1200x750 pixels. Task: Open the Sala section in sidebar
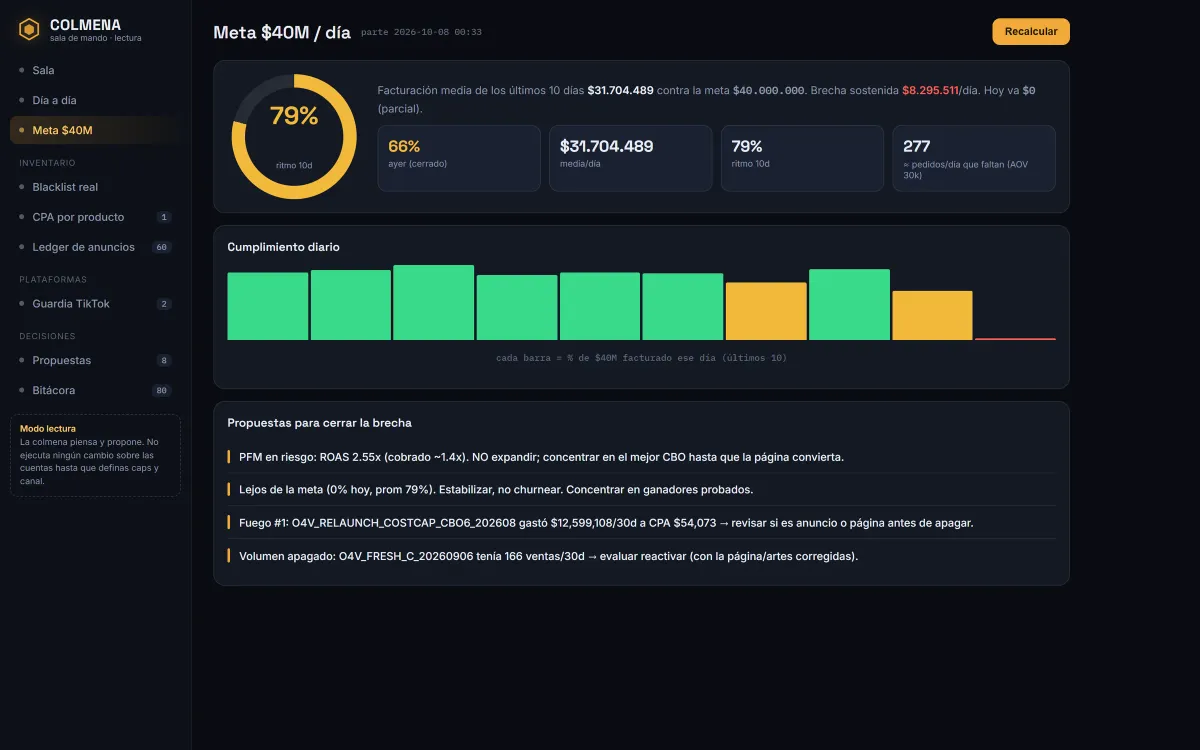(x=95, y=70)
